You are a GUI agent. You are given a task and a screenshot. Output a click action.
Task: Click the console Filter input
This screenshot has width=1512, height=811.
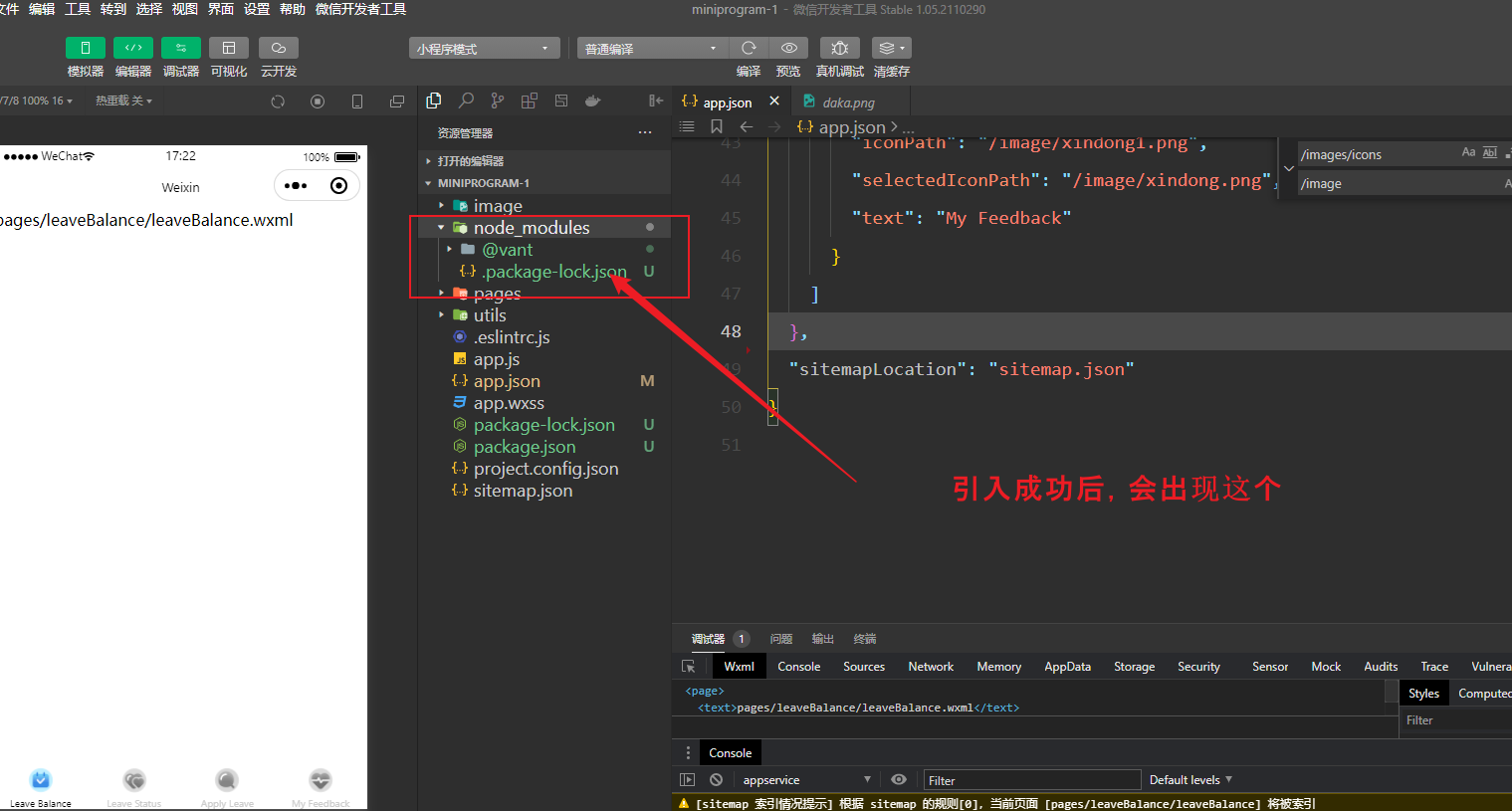tap(1031, 780)
